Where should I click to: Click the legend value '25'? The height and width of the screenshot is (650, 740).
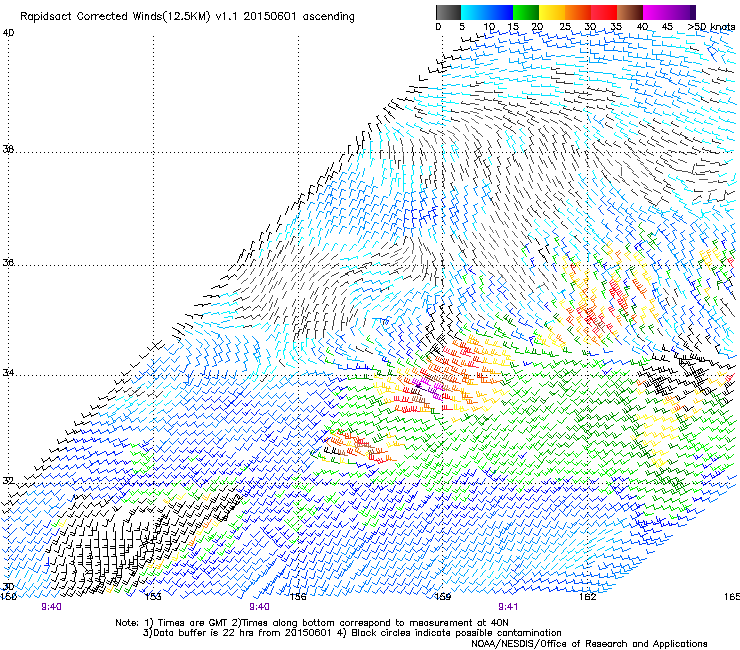click(565, 27)
